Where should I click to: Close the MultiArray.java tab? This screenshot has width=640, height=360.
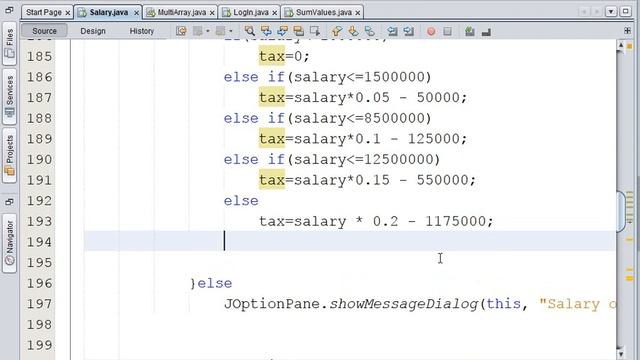tap(212, 13)
